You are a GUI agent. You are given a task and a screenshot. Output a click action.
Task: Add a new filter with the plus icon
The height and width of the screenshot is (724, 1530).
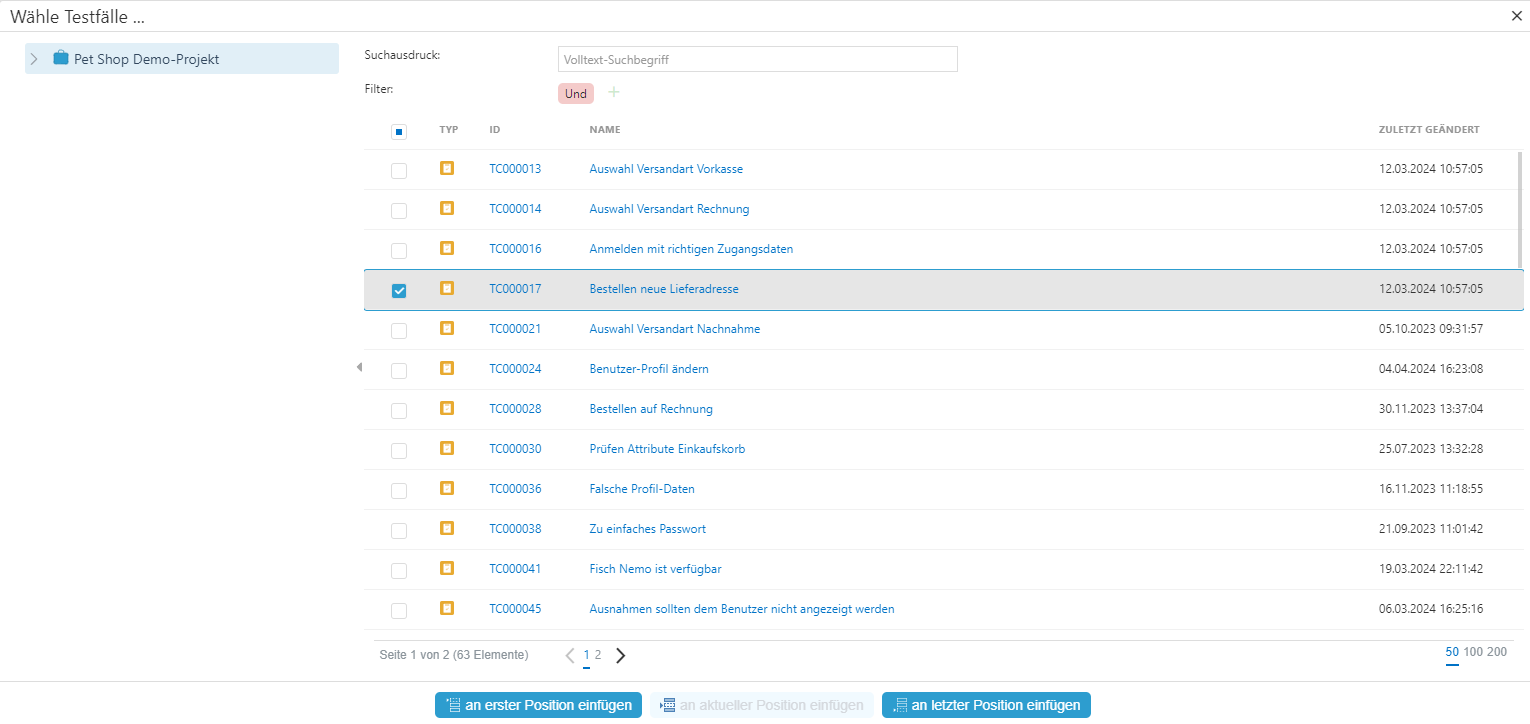pyautogui.click(x=614, y=93)
